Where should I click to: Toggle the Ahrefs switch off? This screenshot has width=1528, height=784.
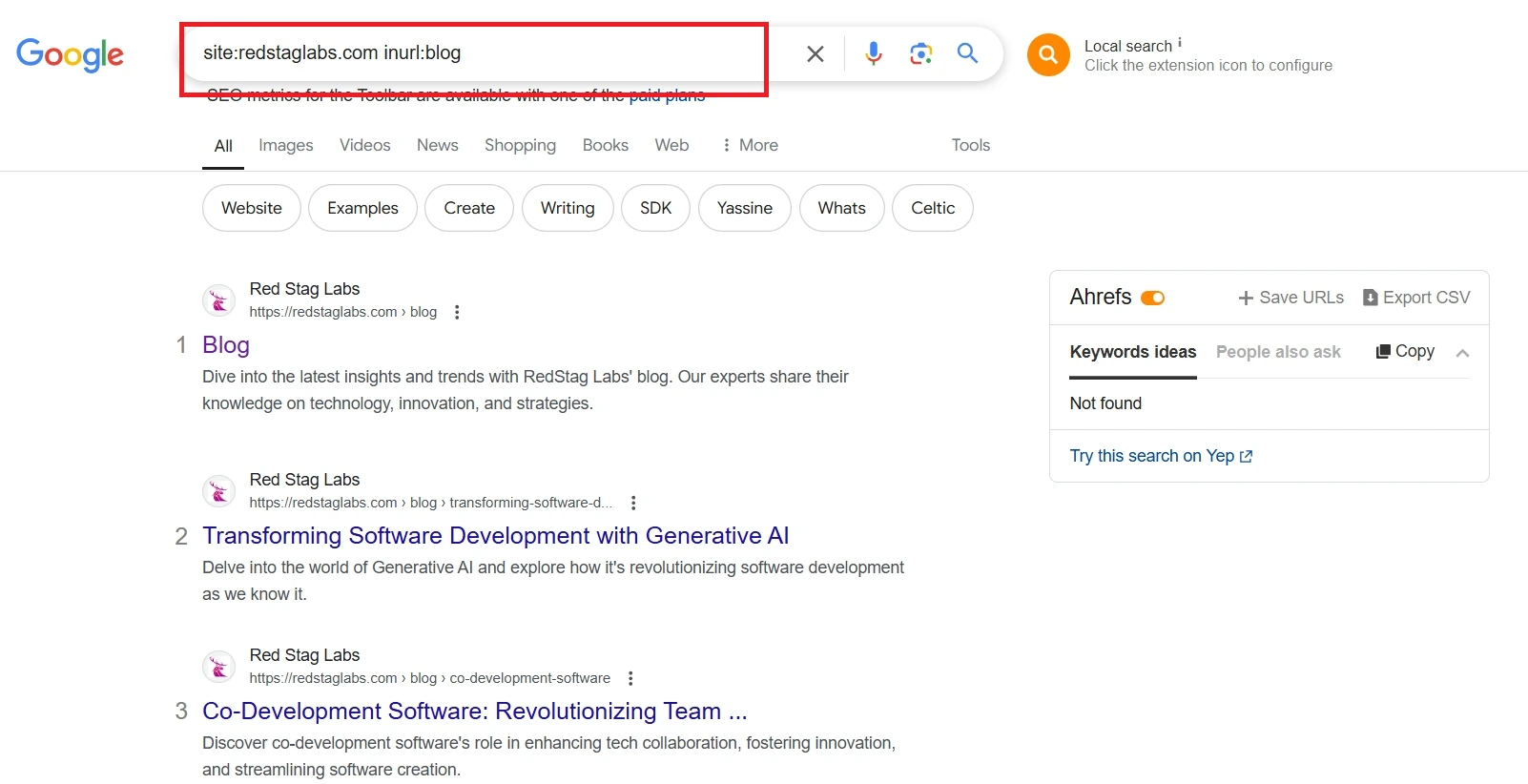coord(1153,298)
